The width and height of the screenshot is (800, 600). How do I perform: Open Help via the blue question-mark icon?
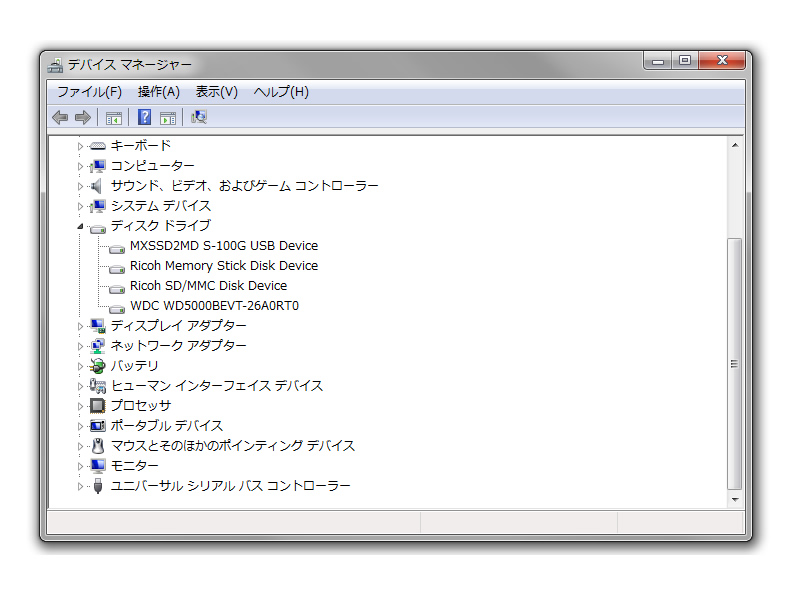[x=145, y=118]
